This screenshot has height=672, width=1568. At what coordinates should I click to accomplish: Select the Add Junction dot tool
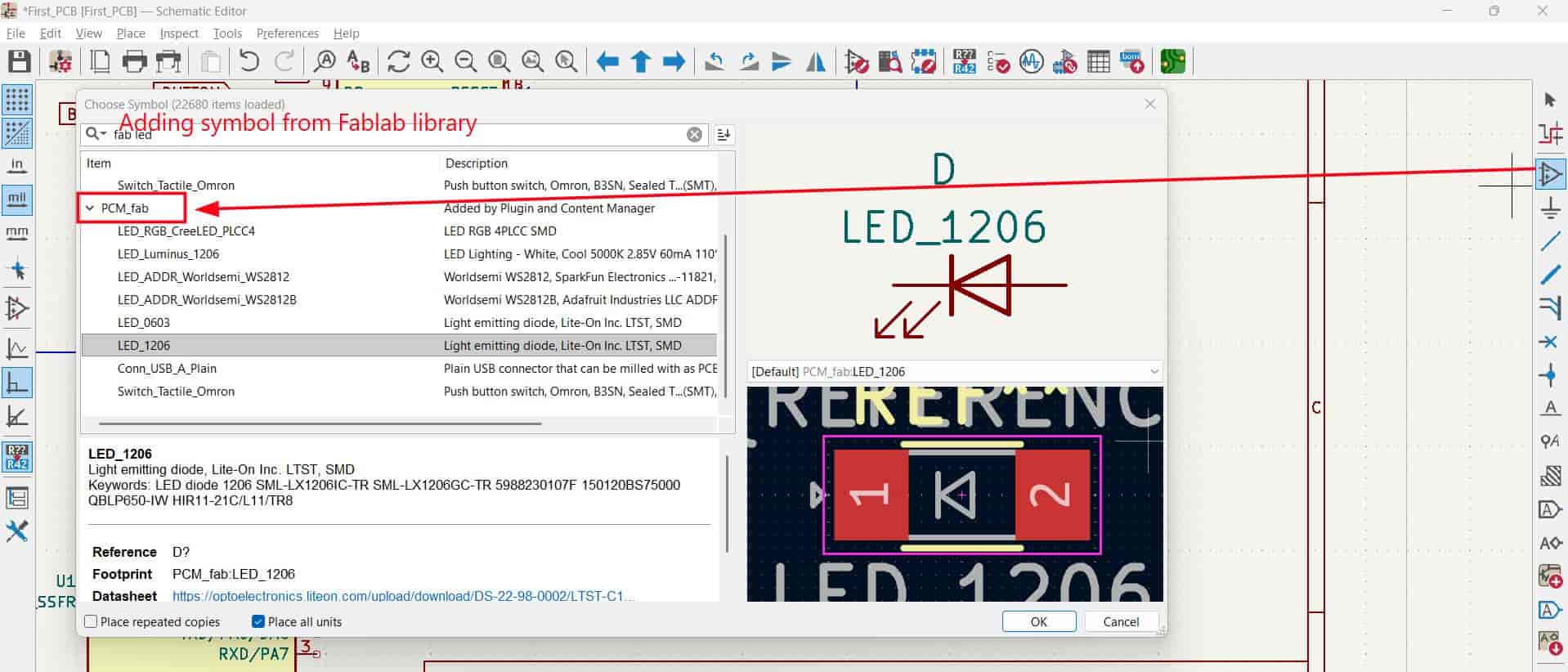[1550, 375]
